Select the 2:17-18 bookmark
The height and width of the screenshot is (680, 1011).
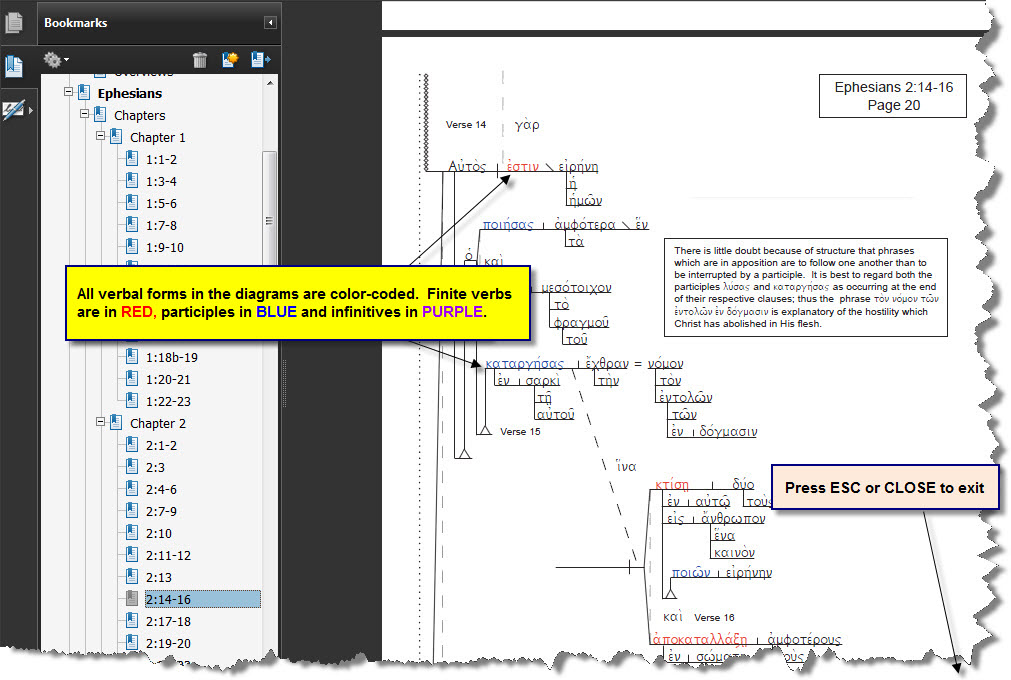pyautogui.click(x=167, y=621)
